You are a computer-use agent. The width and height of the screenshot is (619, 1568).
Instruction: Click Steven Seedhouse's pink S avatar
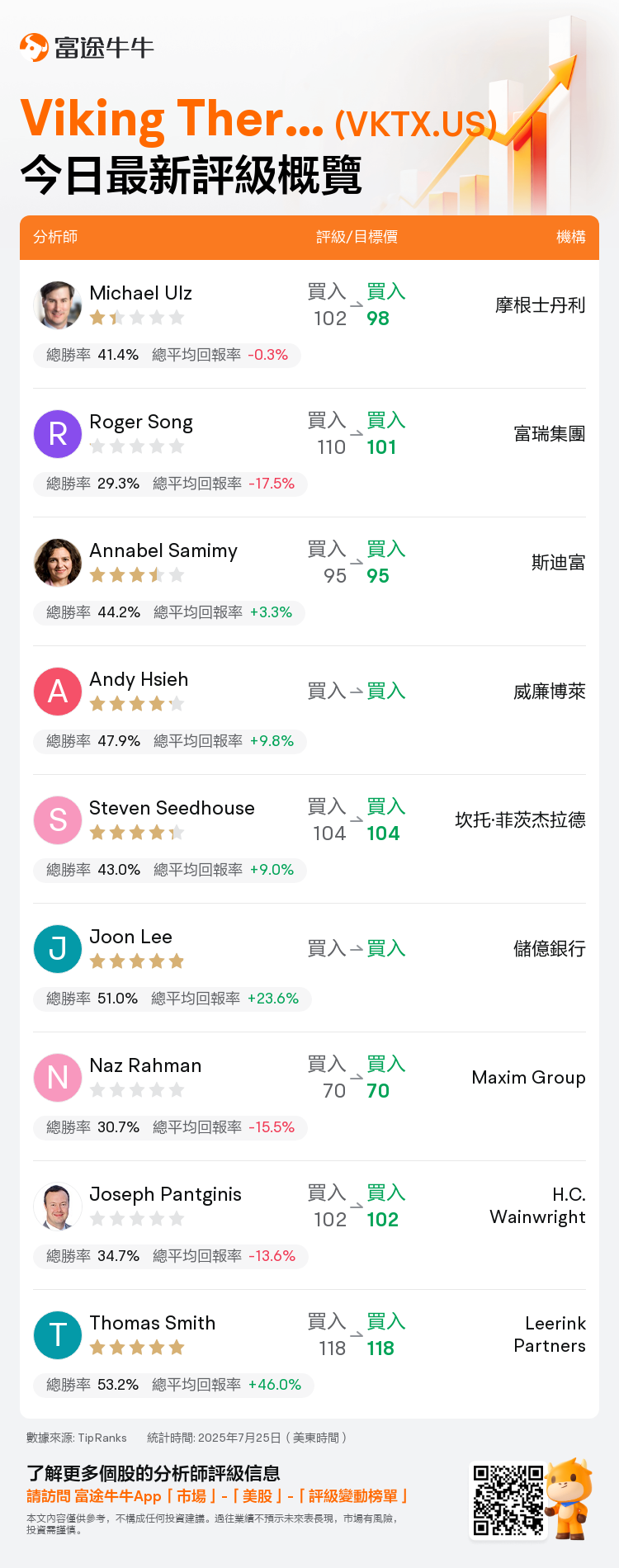tap(58, 820)
